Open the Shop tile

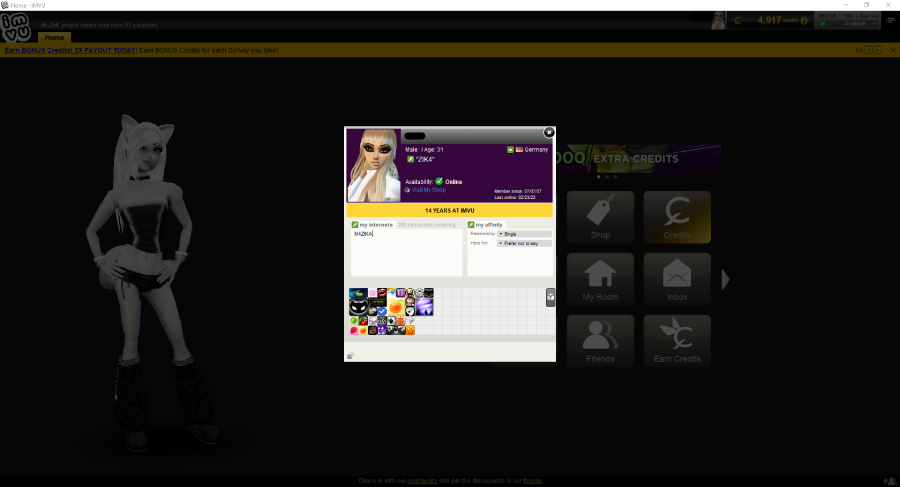(600, 217)
